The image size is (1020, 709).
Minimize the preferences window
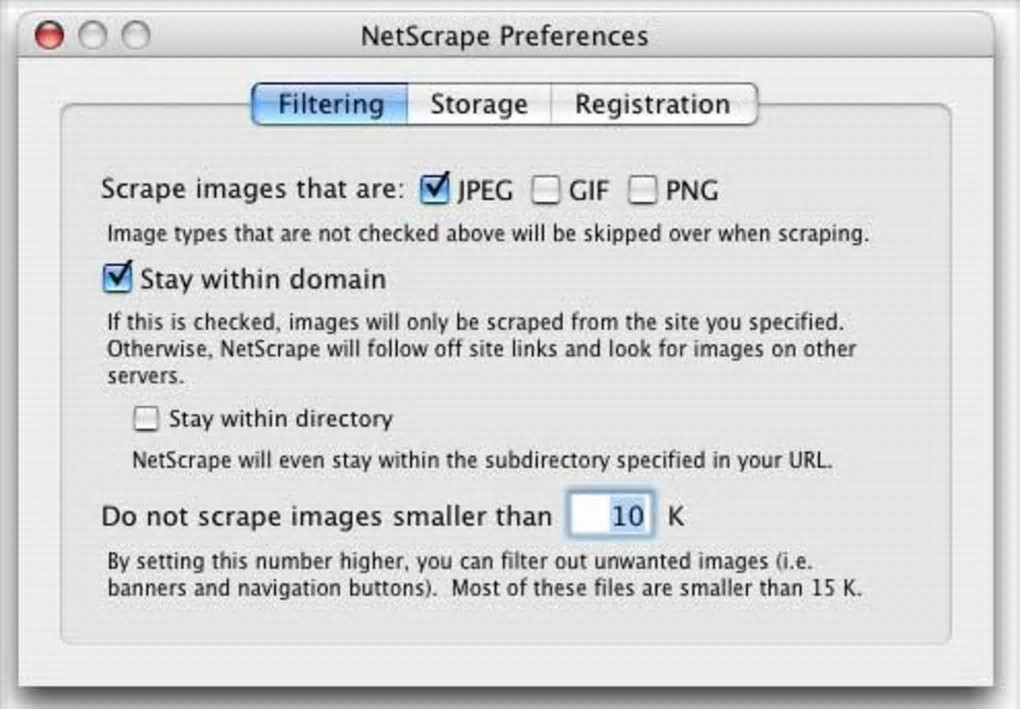click(92, 37)
